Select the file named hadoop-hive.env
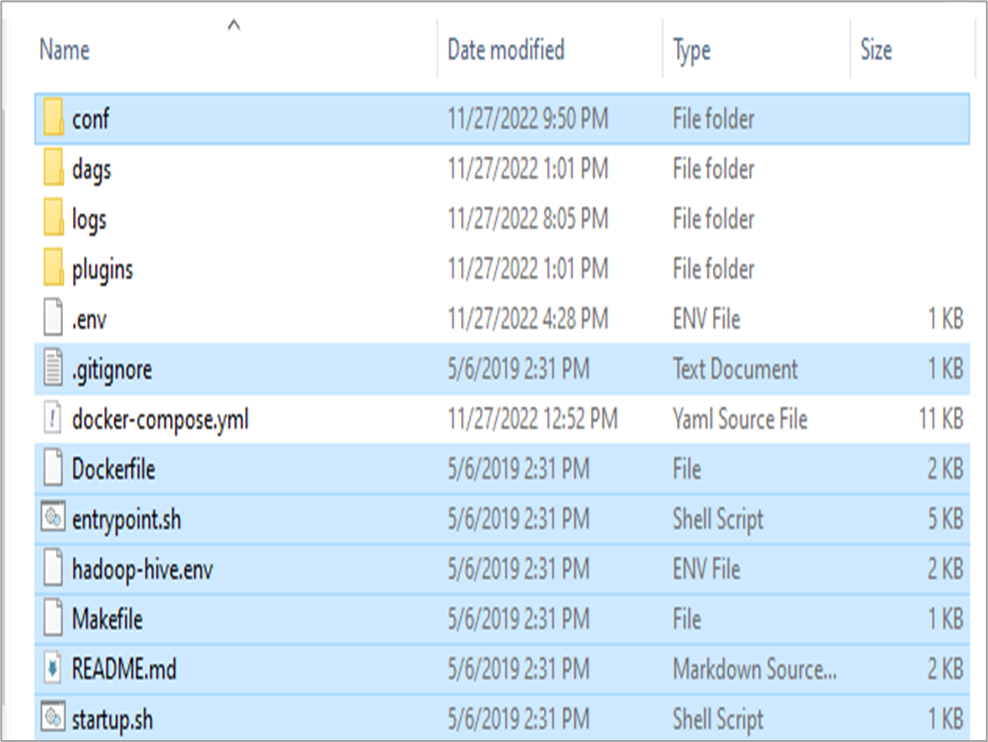Screen dimensions: 988x742 pyautogui.click(x=142, y=570)
